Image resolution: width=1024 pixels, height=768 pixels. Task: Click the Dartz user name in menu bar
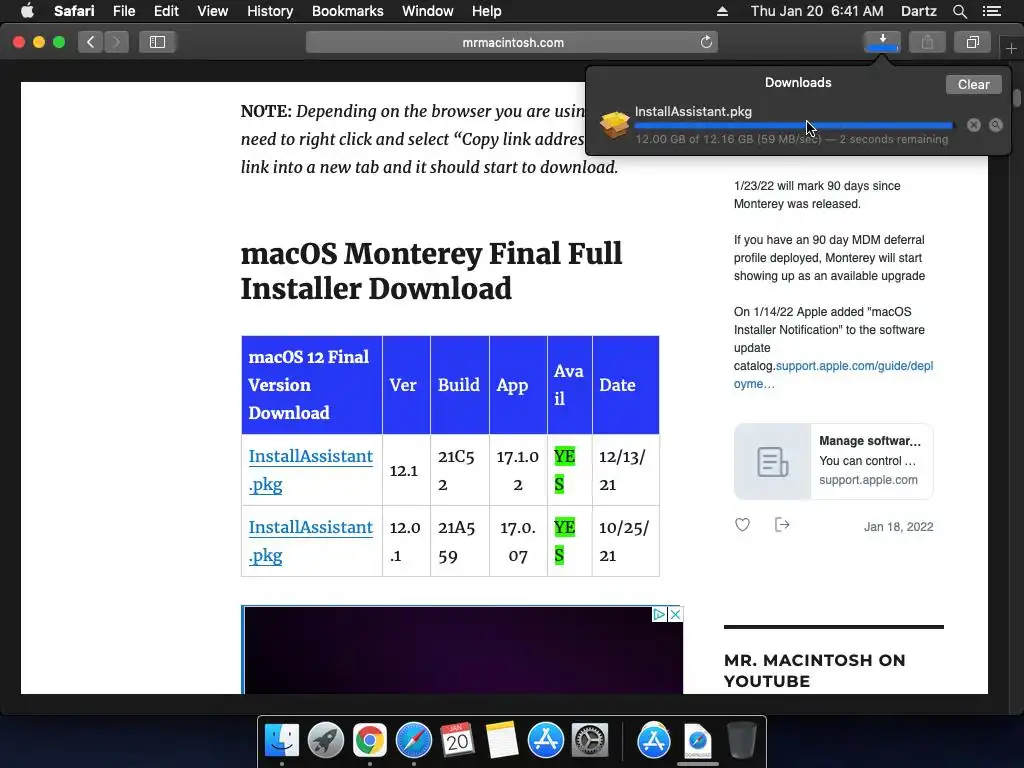tap(918, 11)
